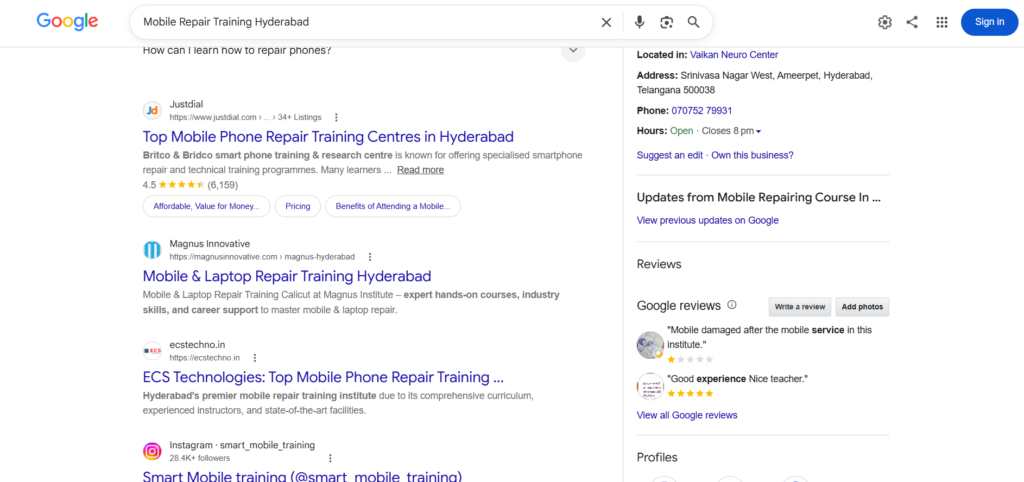Click the Justdial favicon
This screenshot has height=482, width=1024.
coord(152,110)
